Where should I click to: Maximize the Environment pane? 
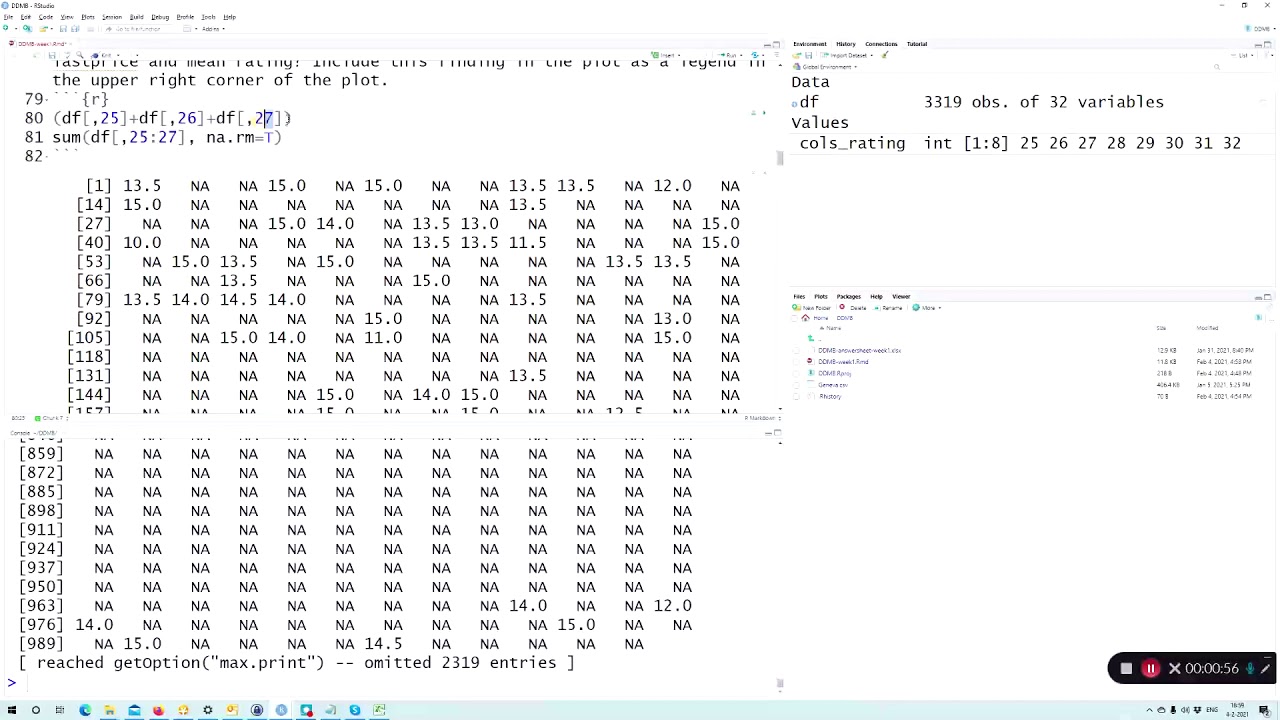pyautogui.click(x=1268, y=44)
